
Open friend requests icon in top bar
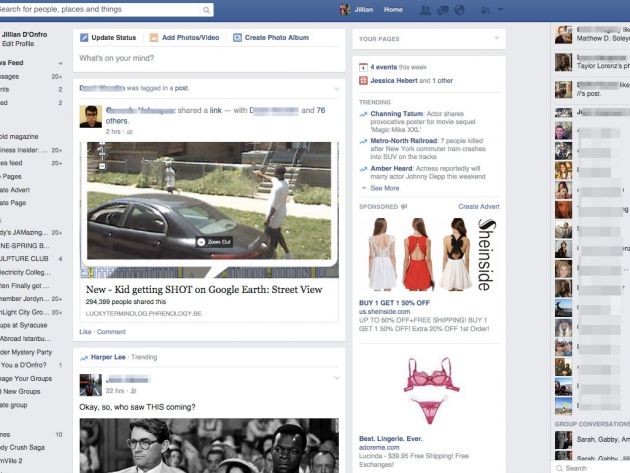(425, 10)
